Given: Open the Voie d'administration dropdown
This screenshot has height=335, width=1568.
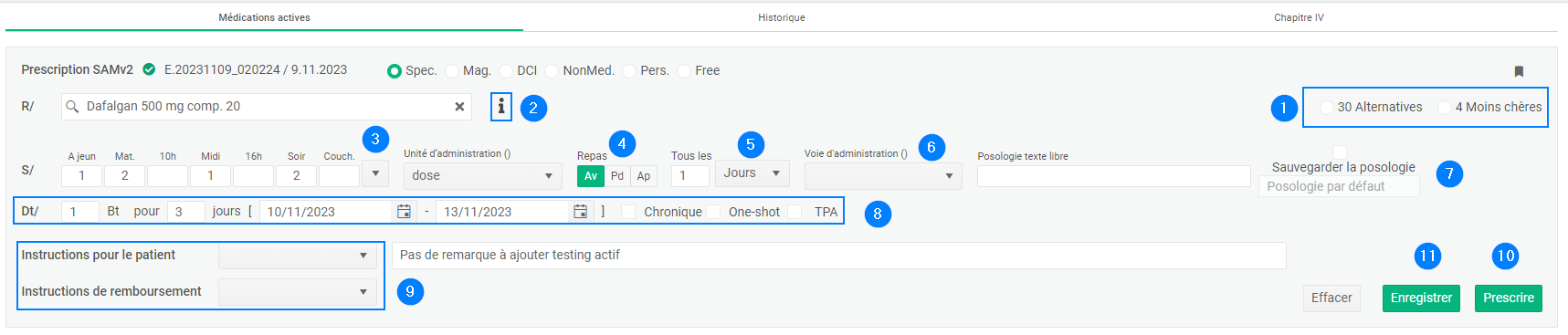Looking at the screenshot, I should (x=883, y=175).
